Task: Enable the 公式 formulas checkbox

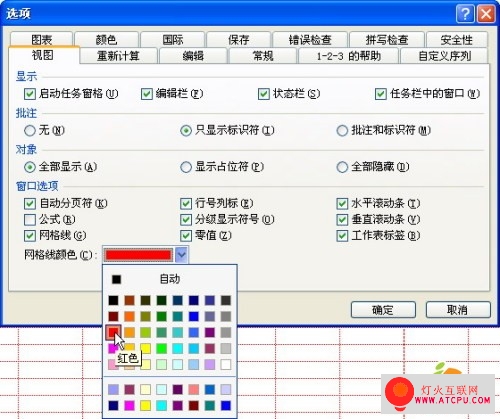Action: tap(30, 220)
